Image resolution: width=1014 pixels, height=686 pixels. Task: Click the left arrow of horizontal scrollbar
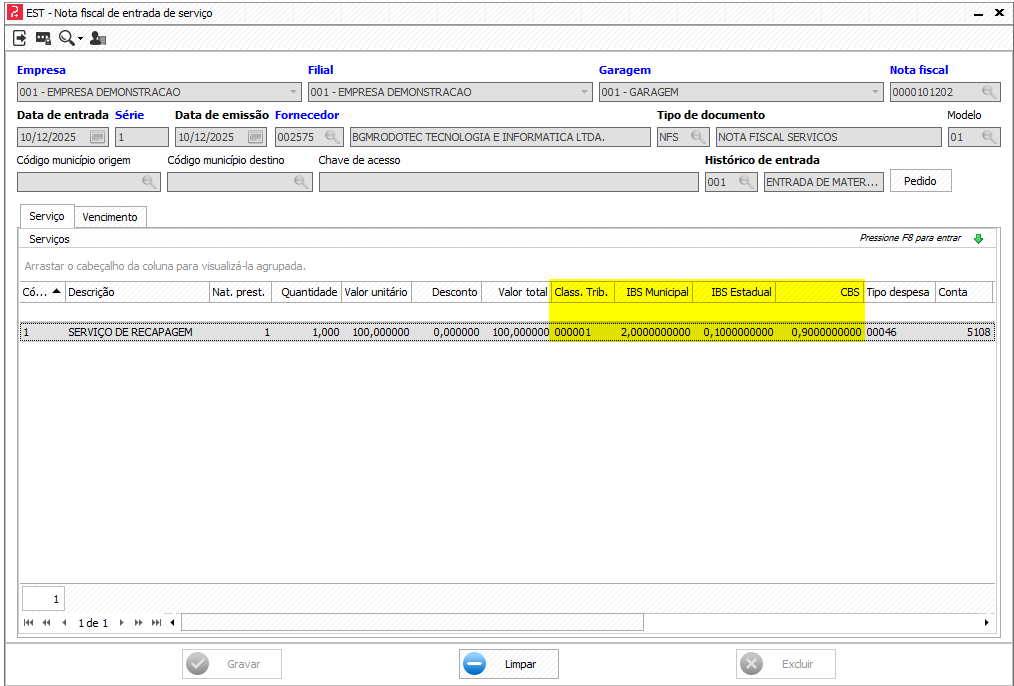(173, 623)
